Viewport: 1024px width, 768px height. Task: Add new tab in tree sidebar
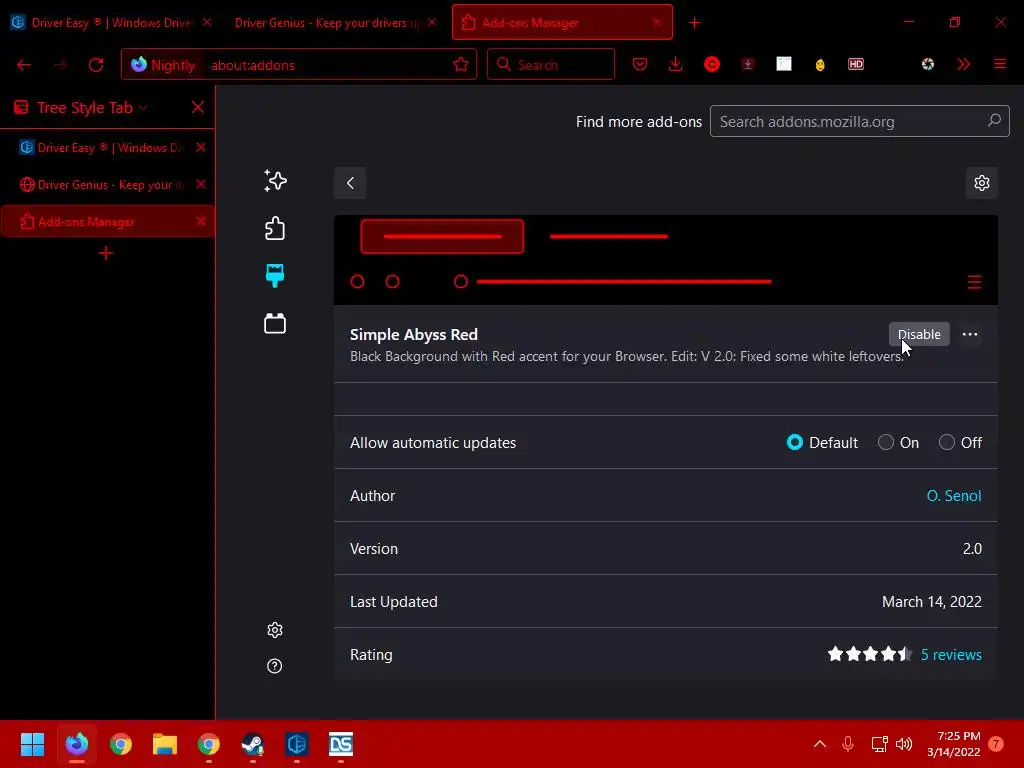[x=106, y=253]
